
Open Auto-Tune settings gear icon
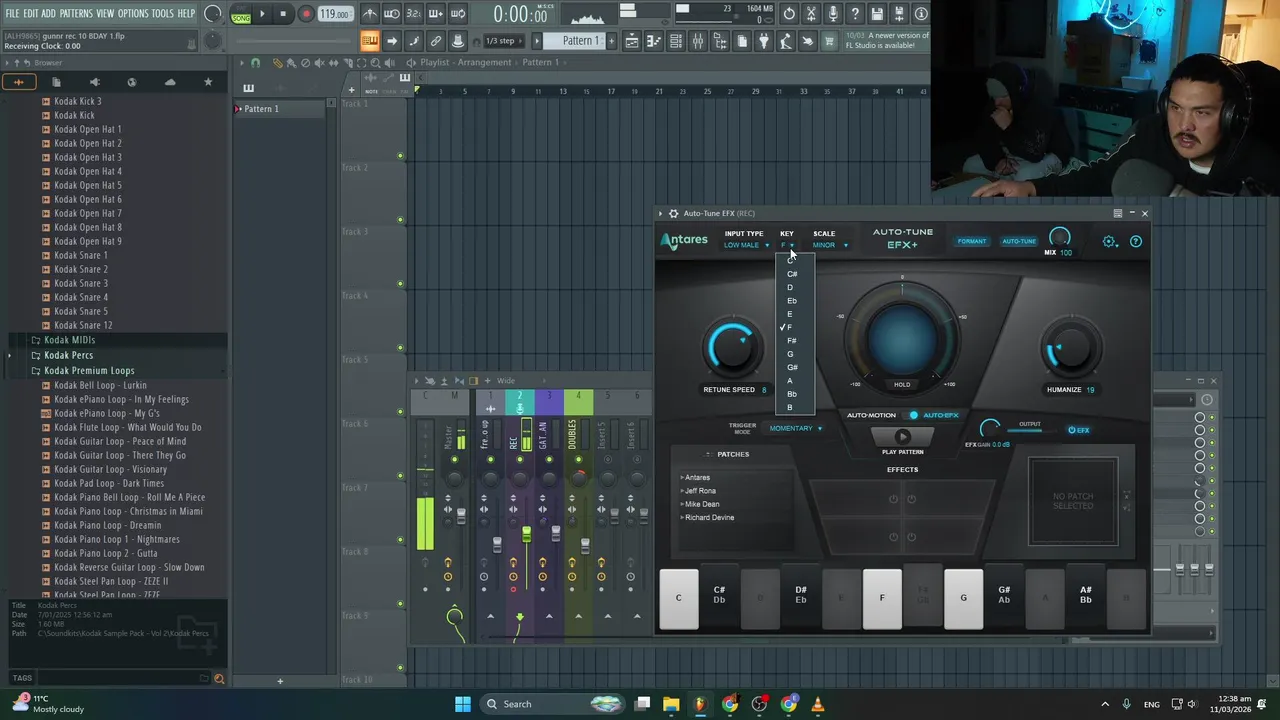tap(1109, 241)
